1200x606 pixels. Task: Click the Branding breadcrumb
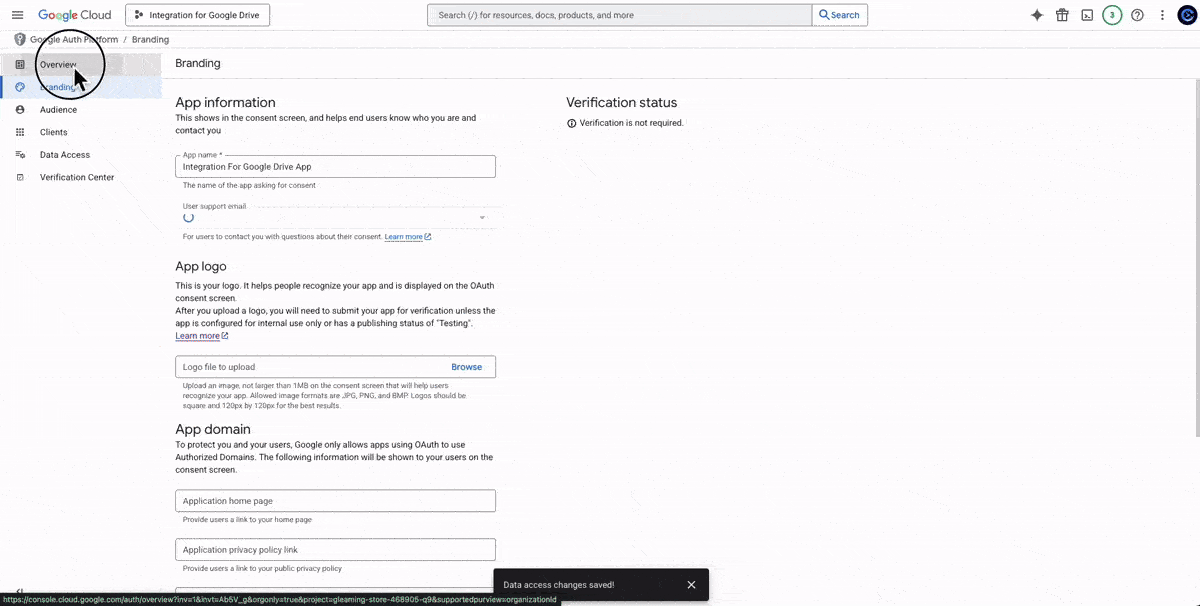150,40
